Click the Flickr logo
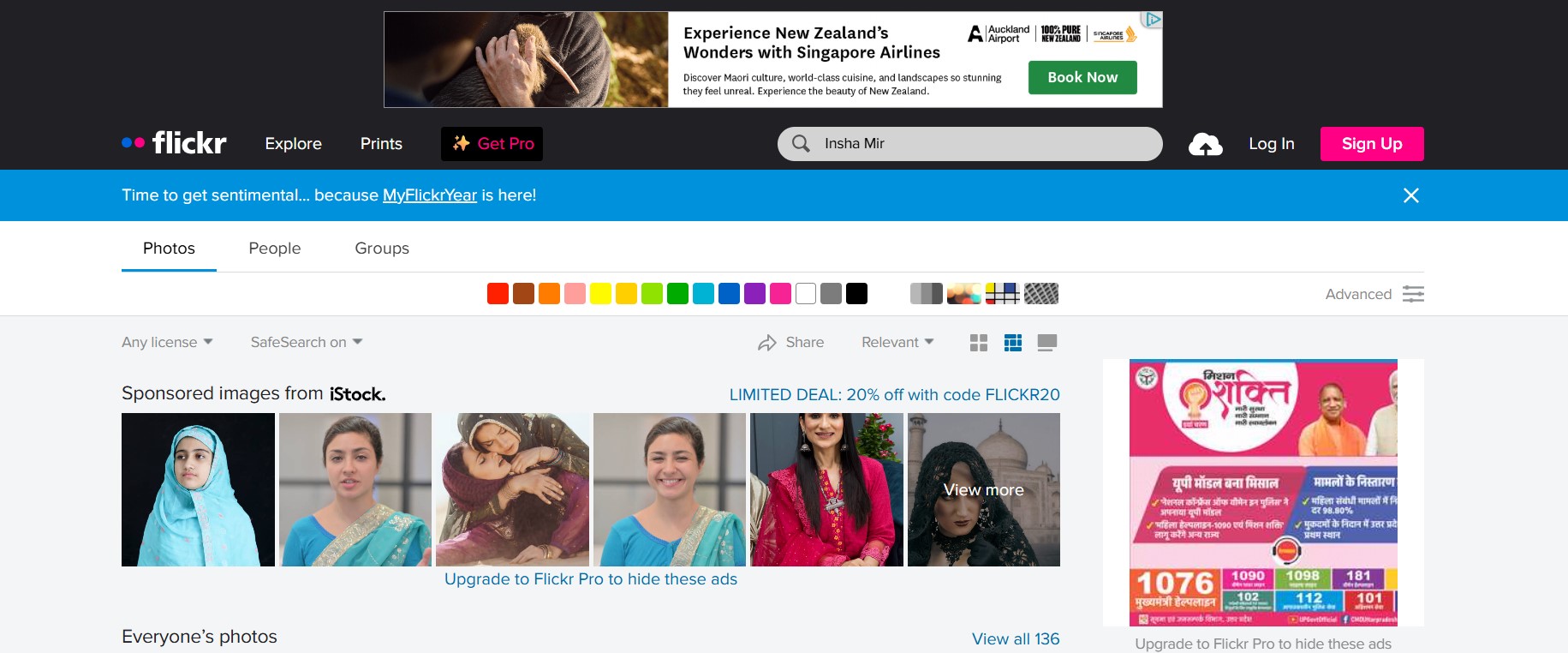This screenshot has height=653, width=1568. point(174,143)
